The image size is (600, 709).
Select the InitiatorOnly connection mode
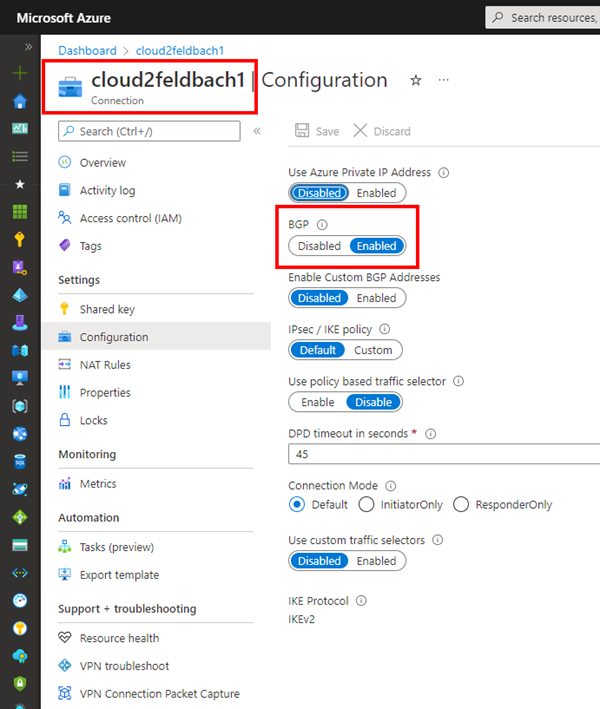pos(366,504)
